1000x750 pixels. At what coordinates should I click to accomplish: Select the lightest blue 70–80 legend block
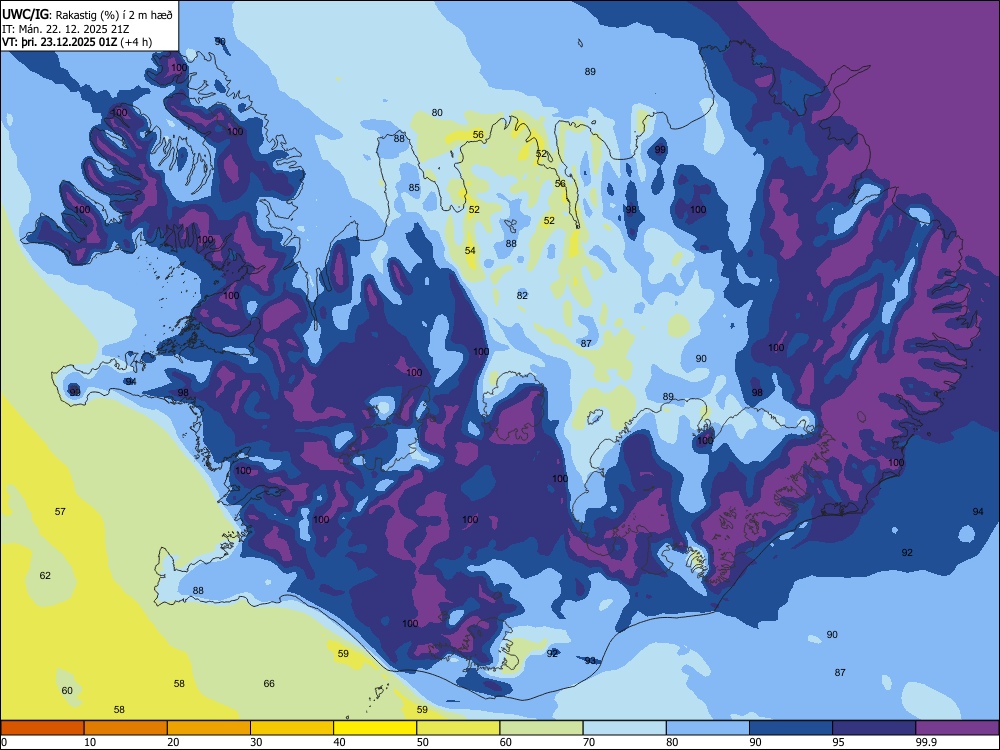tap(625, 728)
